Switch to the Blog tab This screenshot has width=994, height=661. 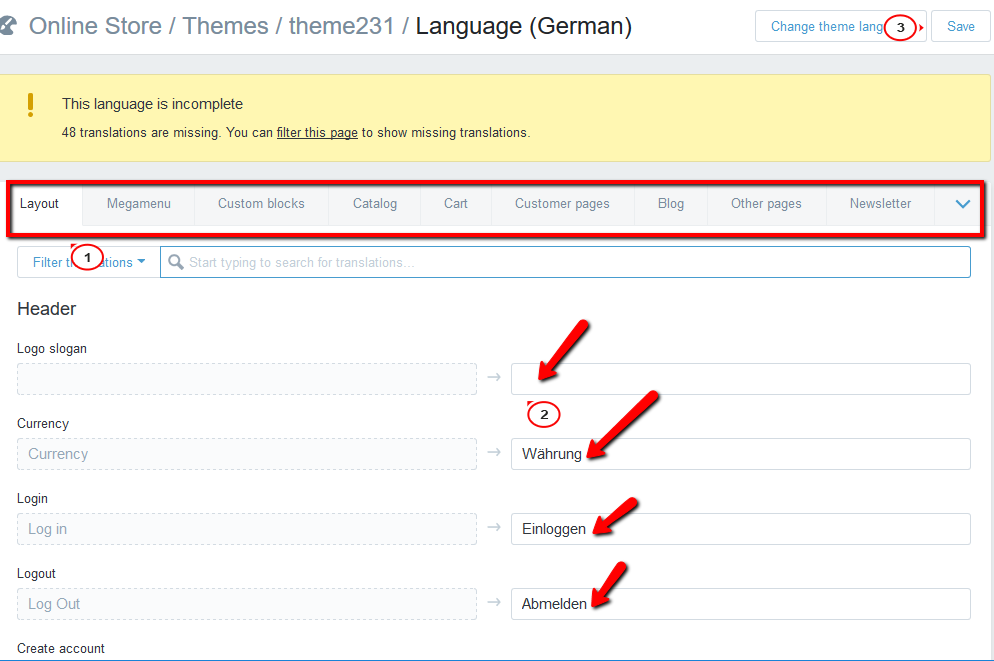pos(671,203)
